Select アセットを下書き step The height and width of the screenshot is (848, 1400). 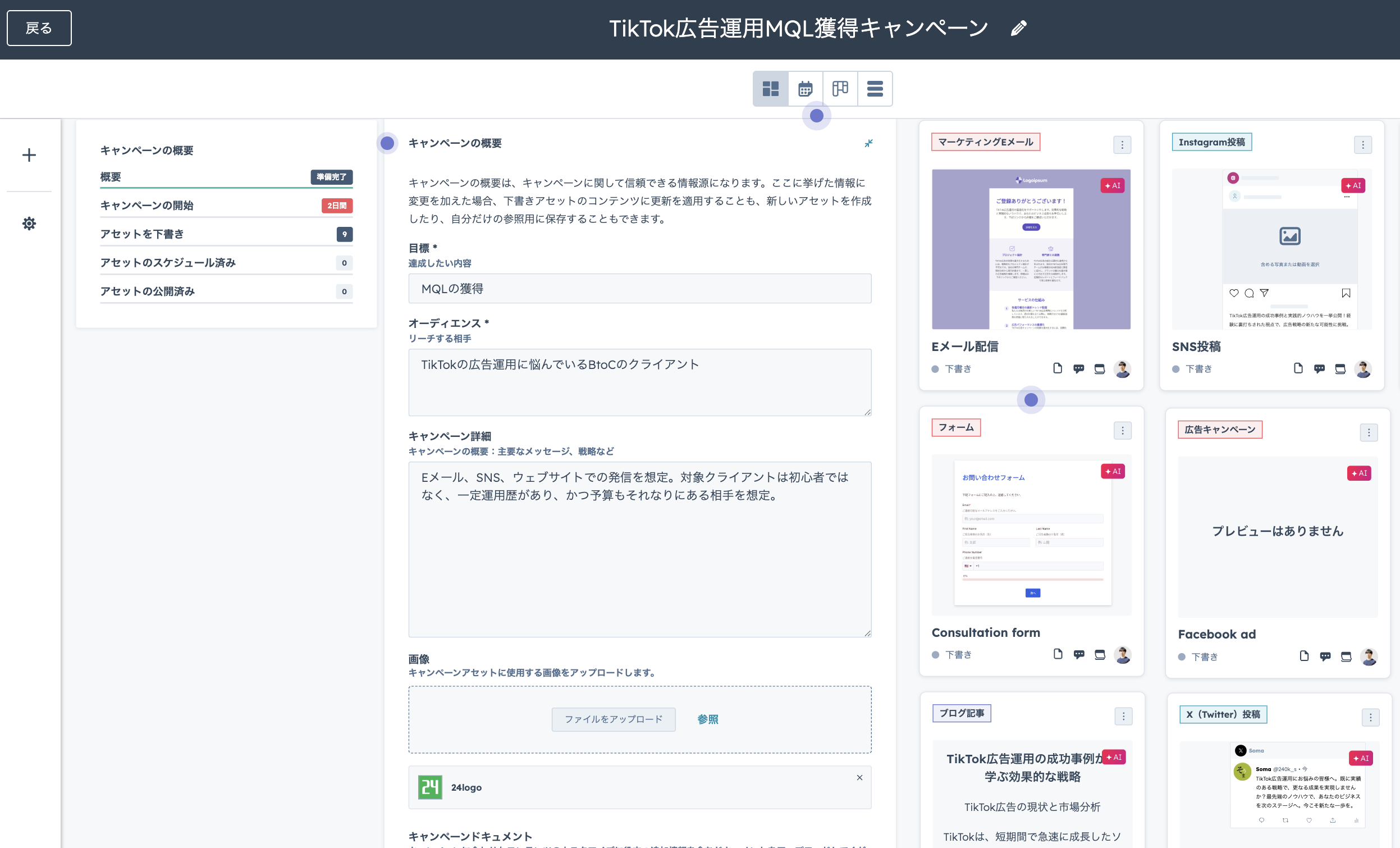226,234
